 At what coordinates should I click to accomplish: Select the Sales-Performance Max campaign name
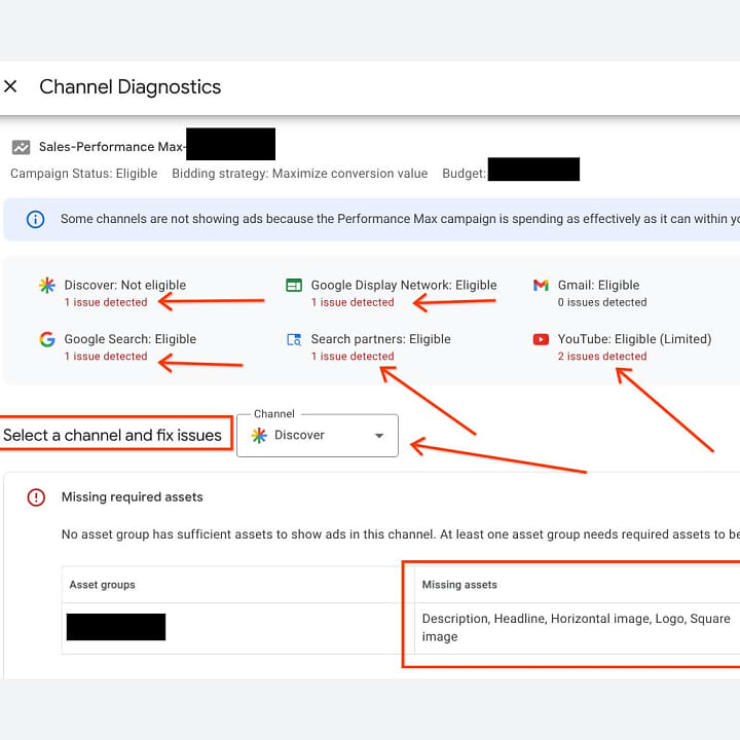click(x=111, y=147)
